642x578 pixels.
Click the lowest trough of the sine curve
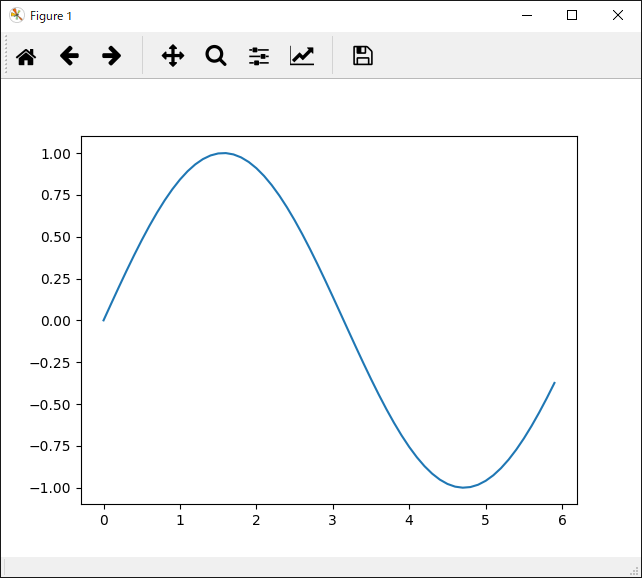click(x=463, y=487)
